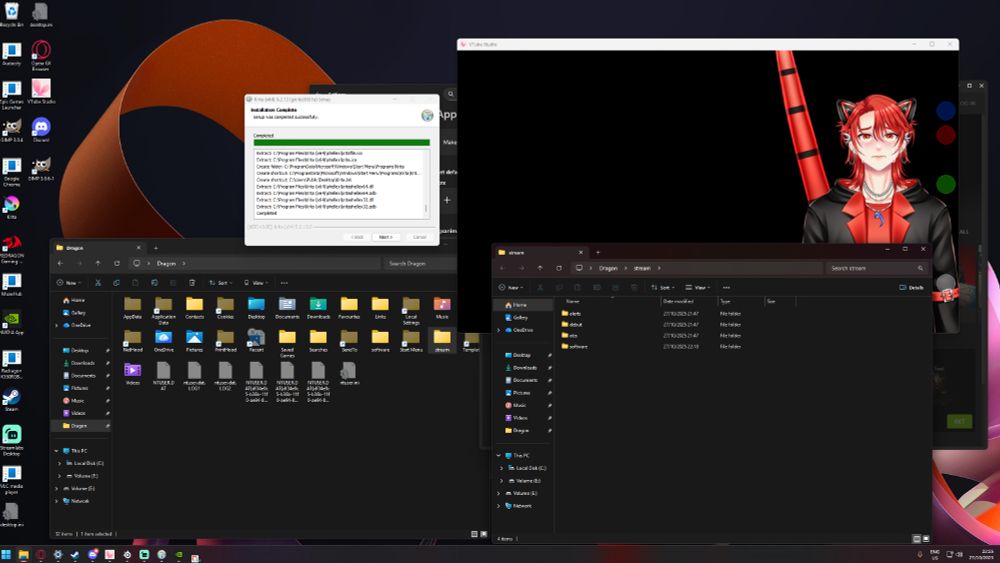Open the Krita desktop shortcut
The image size is (1000, 563).
click(11, 207)
